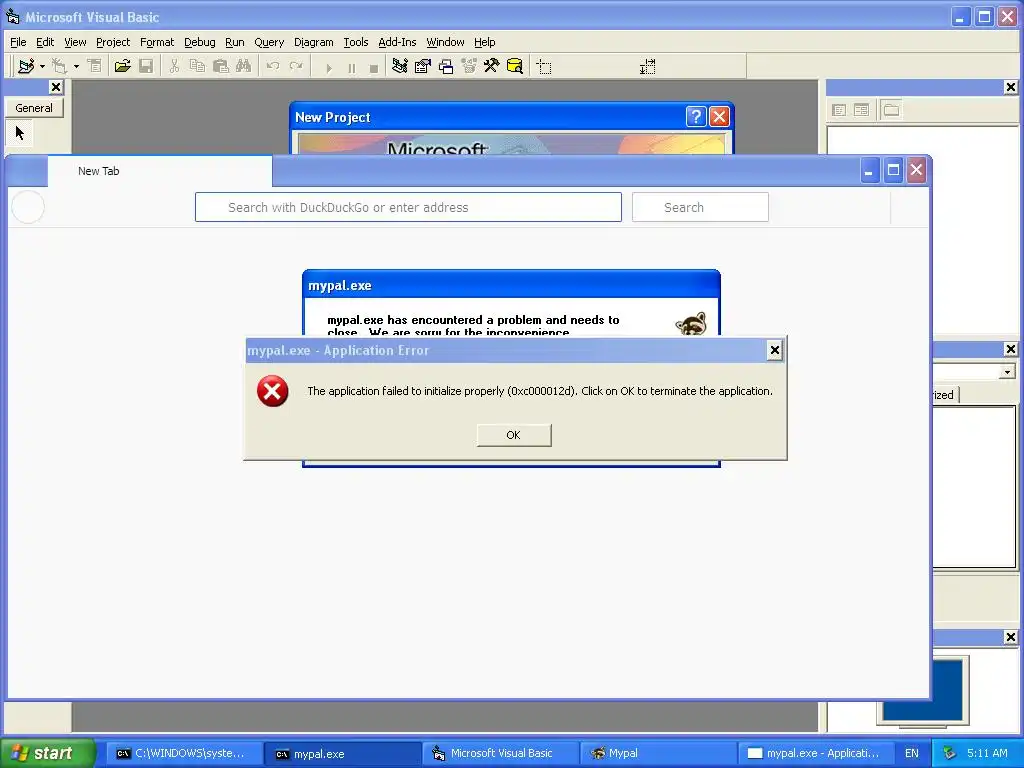Click the Break pause icon

pyautogui.click(x=351, y=67)
